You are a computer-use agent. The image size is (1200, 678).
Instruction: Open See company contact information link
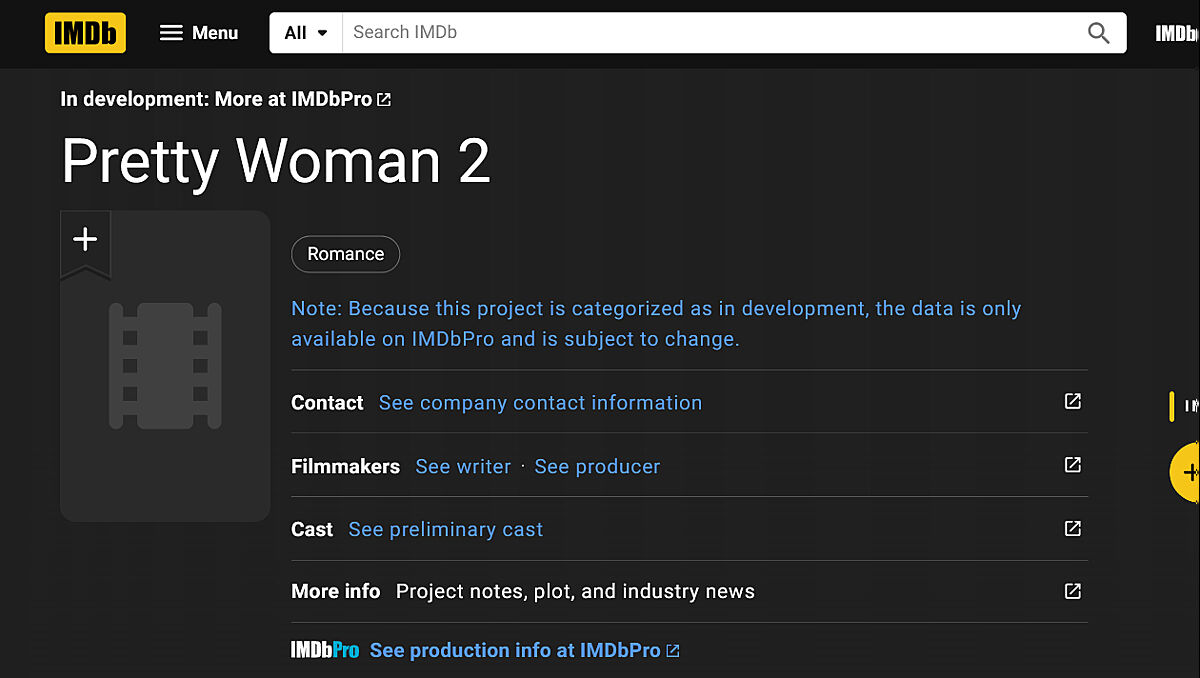point(540,403)
